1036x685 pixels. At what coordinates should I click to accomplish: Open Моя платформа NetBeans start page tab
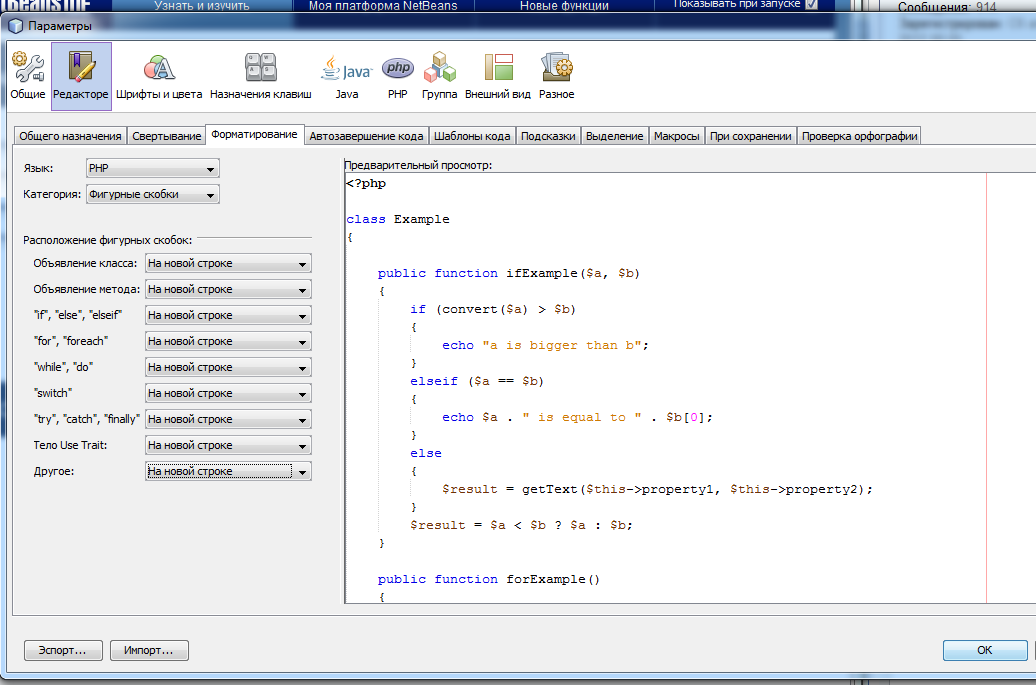pos(383,5)
